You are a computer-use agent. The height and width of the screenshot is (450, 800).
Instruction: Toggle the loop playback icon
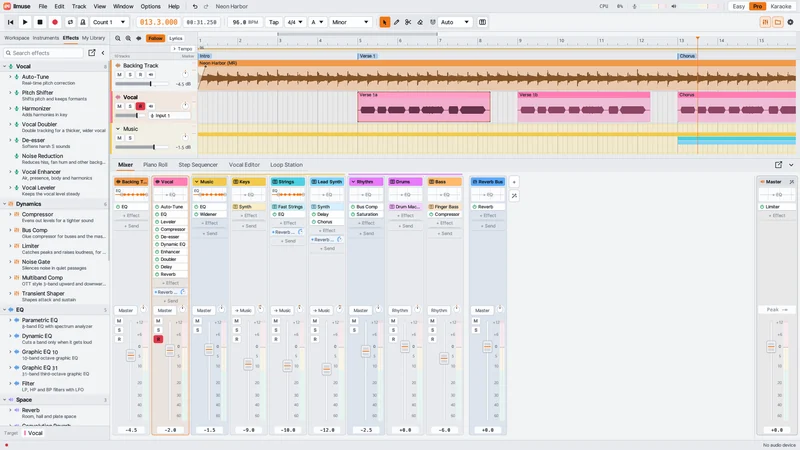(x=70, y=22)
